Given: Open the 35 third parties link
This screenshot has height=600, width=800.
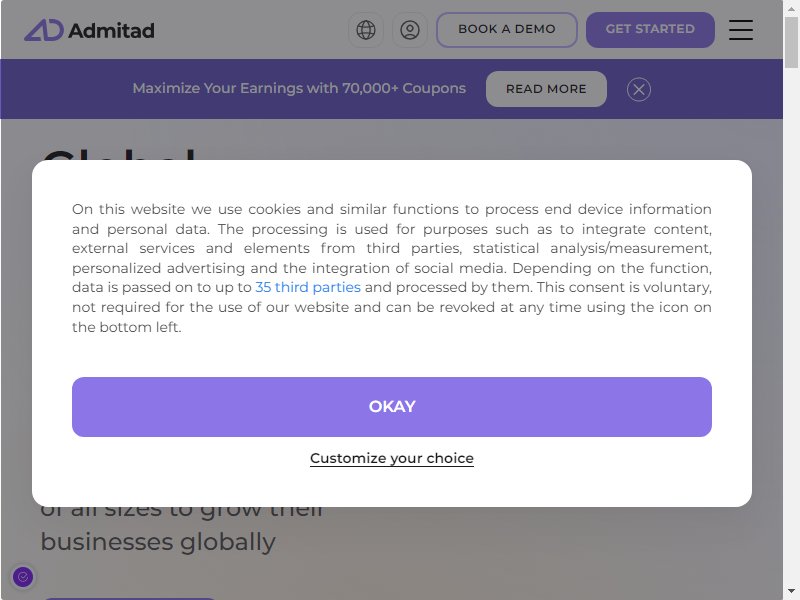Looking at the screenshot, I should (x=308, y=287).
